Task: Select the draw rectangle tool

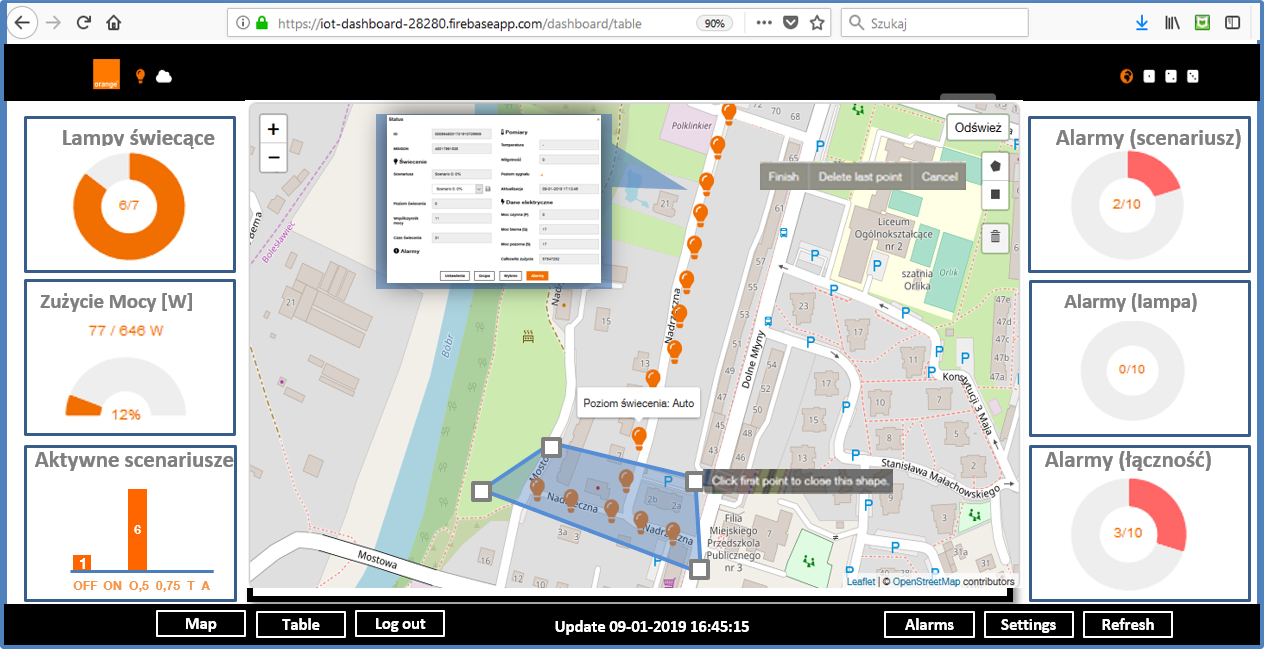Action: click(x=995, y=193)
